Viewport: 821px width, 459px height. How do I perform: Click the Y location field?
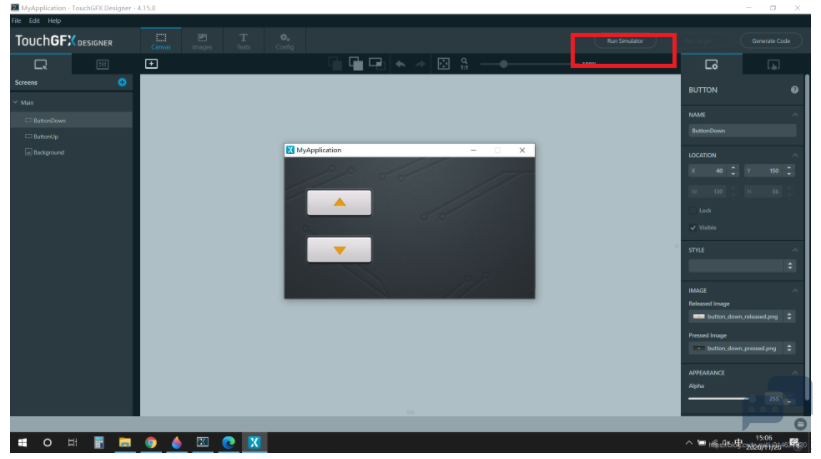pos(764,171)
